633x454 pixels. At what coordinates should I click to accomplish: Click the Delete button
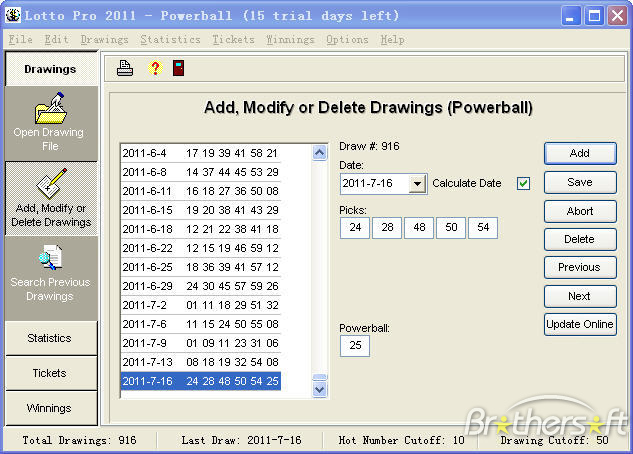(x=580, y=239)
